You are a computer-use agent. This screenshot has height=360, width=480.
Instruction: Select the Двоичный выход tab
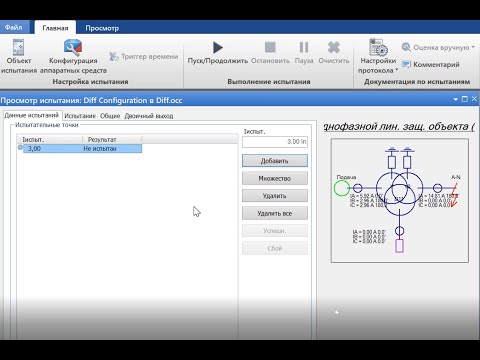click(149, 116)
